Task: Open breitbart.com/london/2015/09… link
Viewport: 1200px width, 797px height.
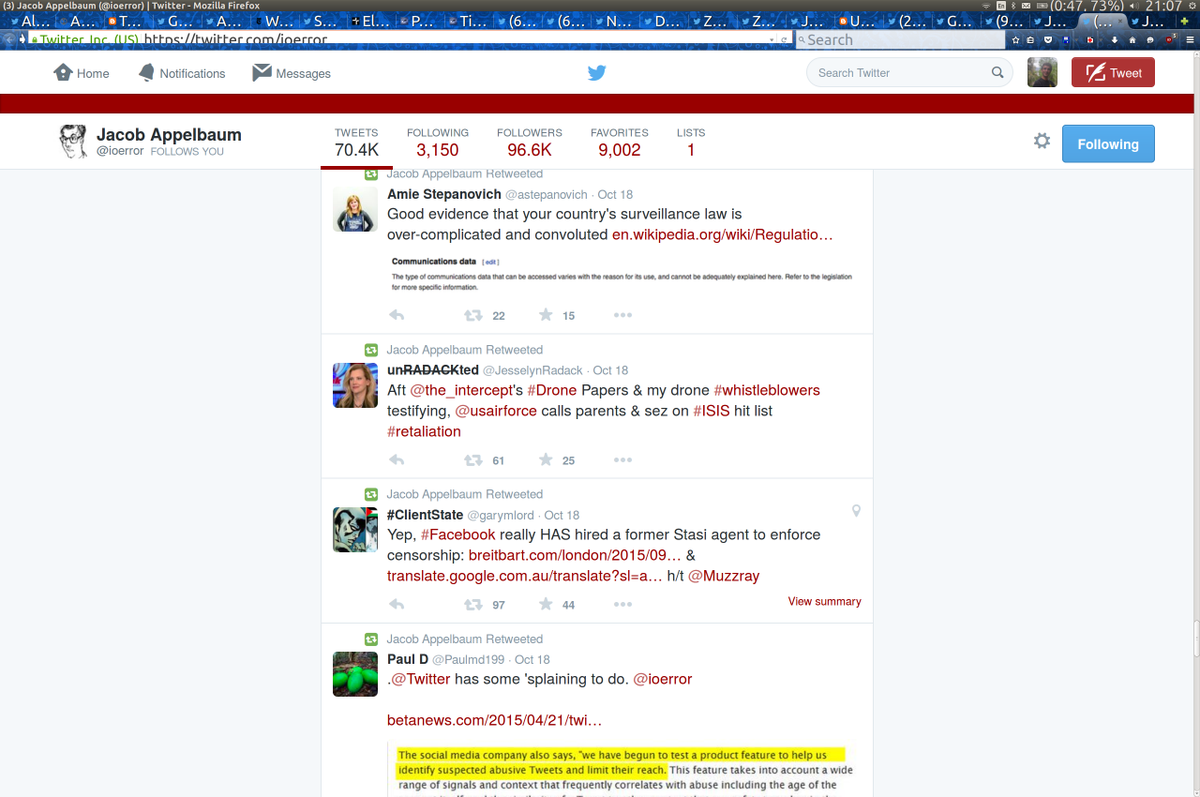Action: [x=575, y=555]
